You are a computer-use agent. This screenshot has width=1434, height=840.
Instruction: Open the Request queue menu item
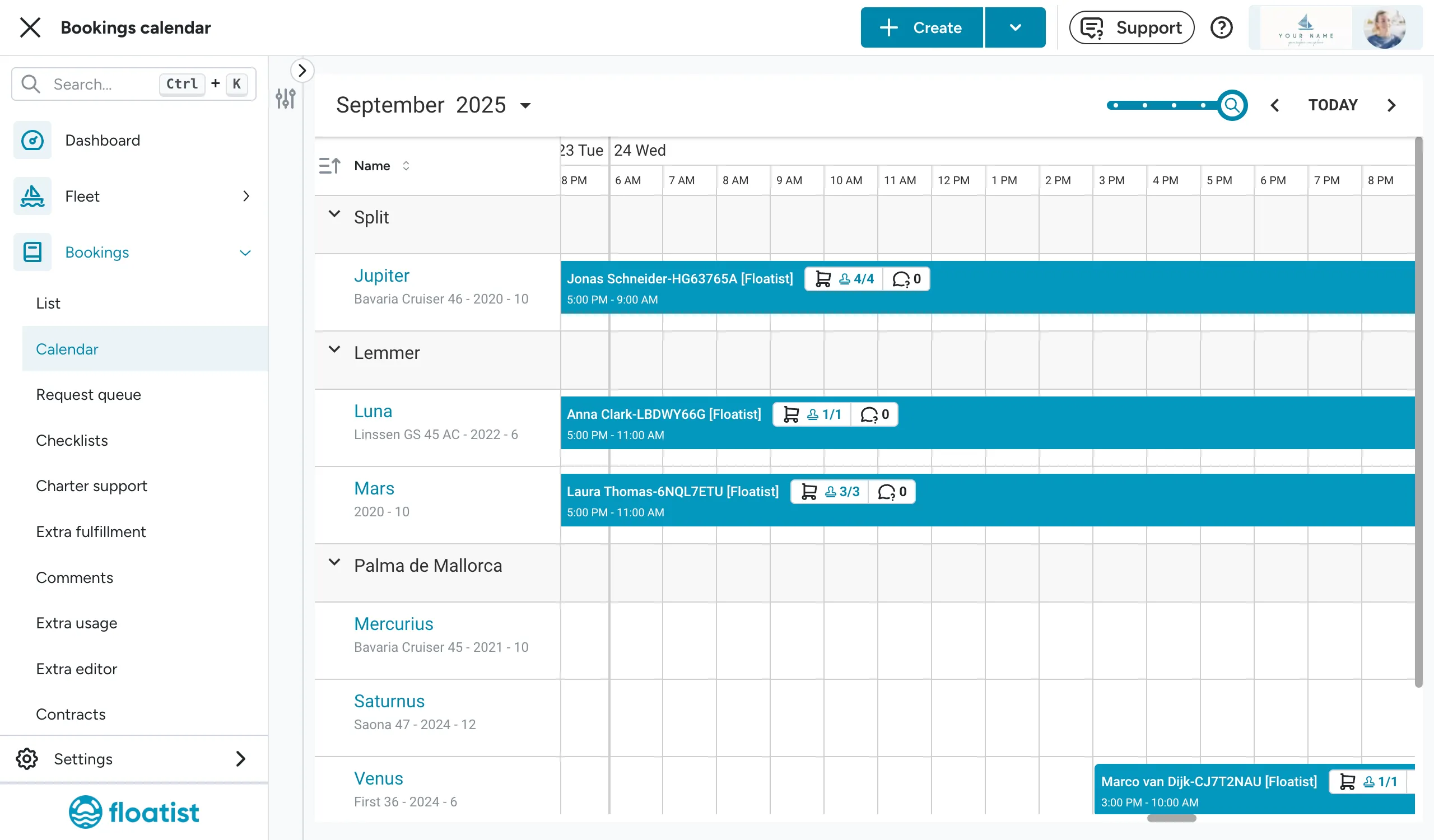pos(88,395)
